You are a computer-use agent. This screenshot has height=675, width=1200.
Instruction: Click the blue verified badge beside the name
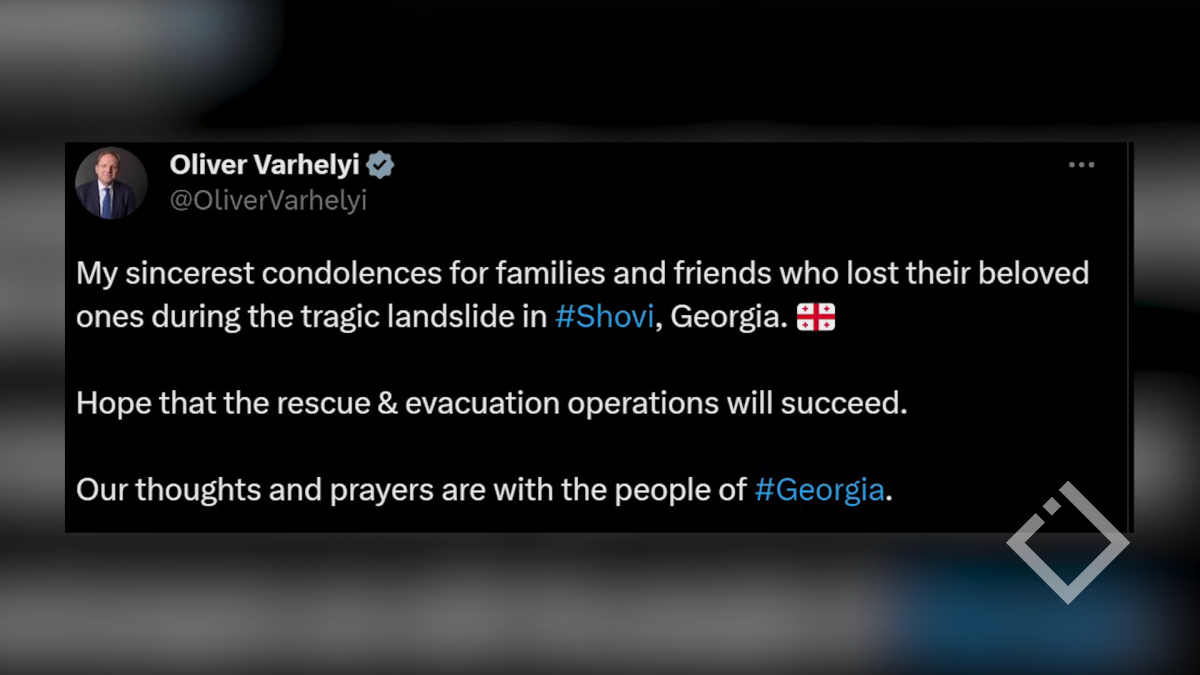[381, 165]
